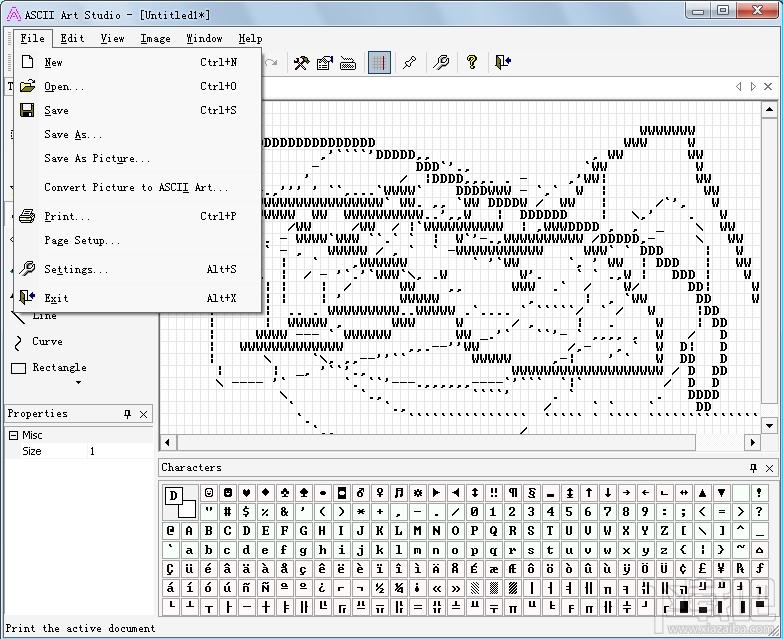Go to next document tab arrow
Viewport: 783px width, 639px height.
[x=753, y=87]
